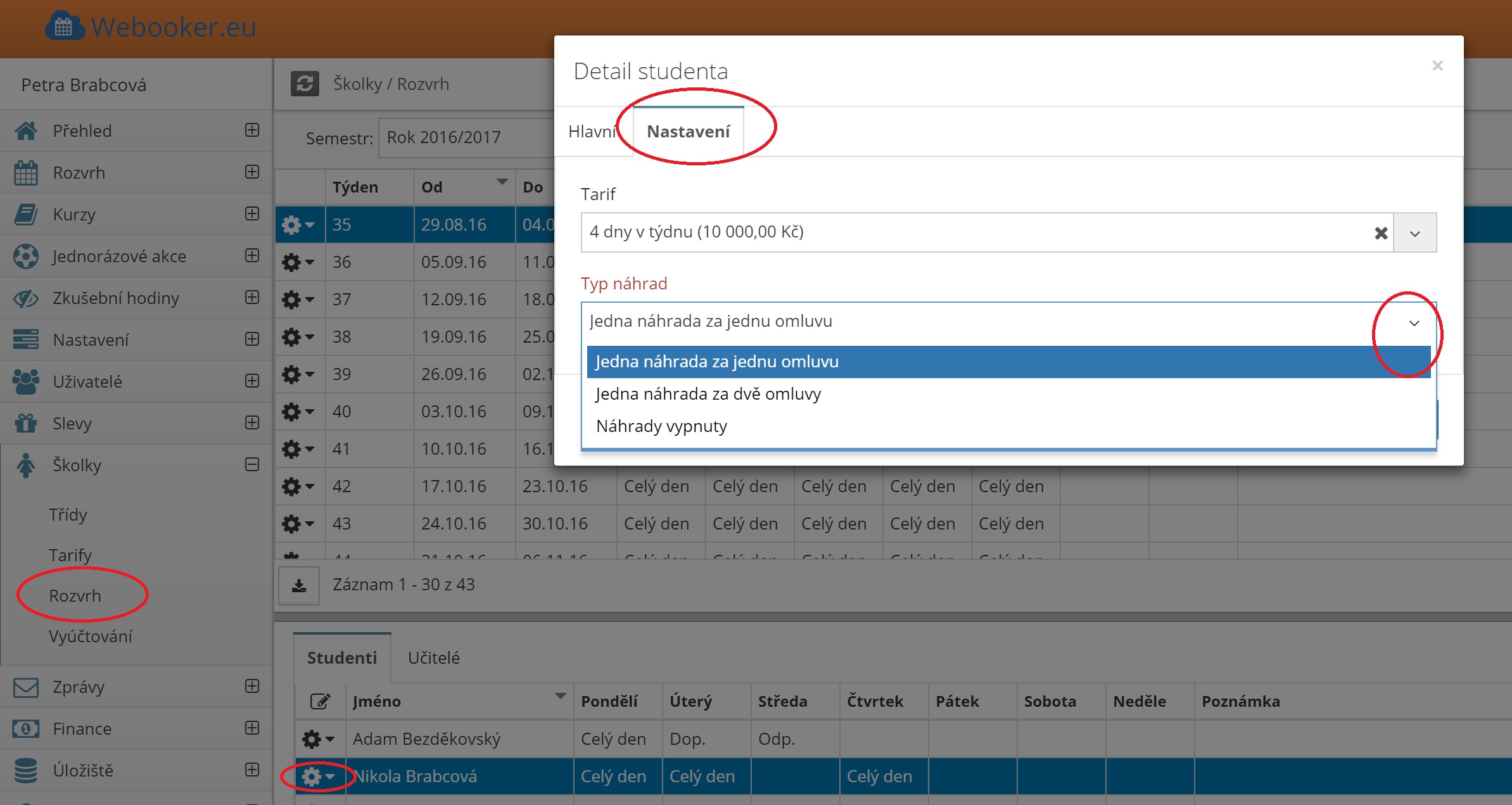This screenshot has width=1512, height=805.
Task: Click the edit pencil icon in students table header
Action: coord(320,701)
